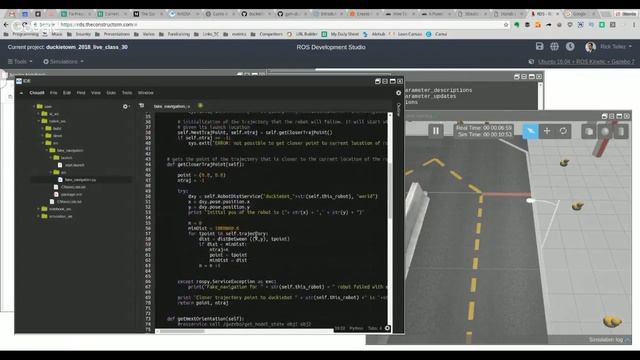640x360 pixels.
Task: Open Canva bookmark
Action: [x=437, y=34]
